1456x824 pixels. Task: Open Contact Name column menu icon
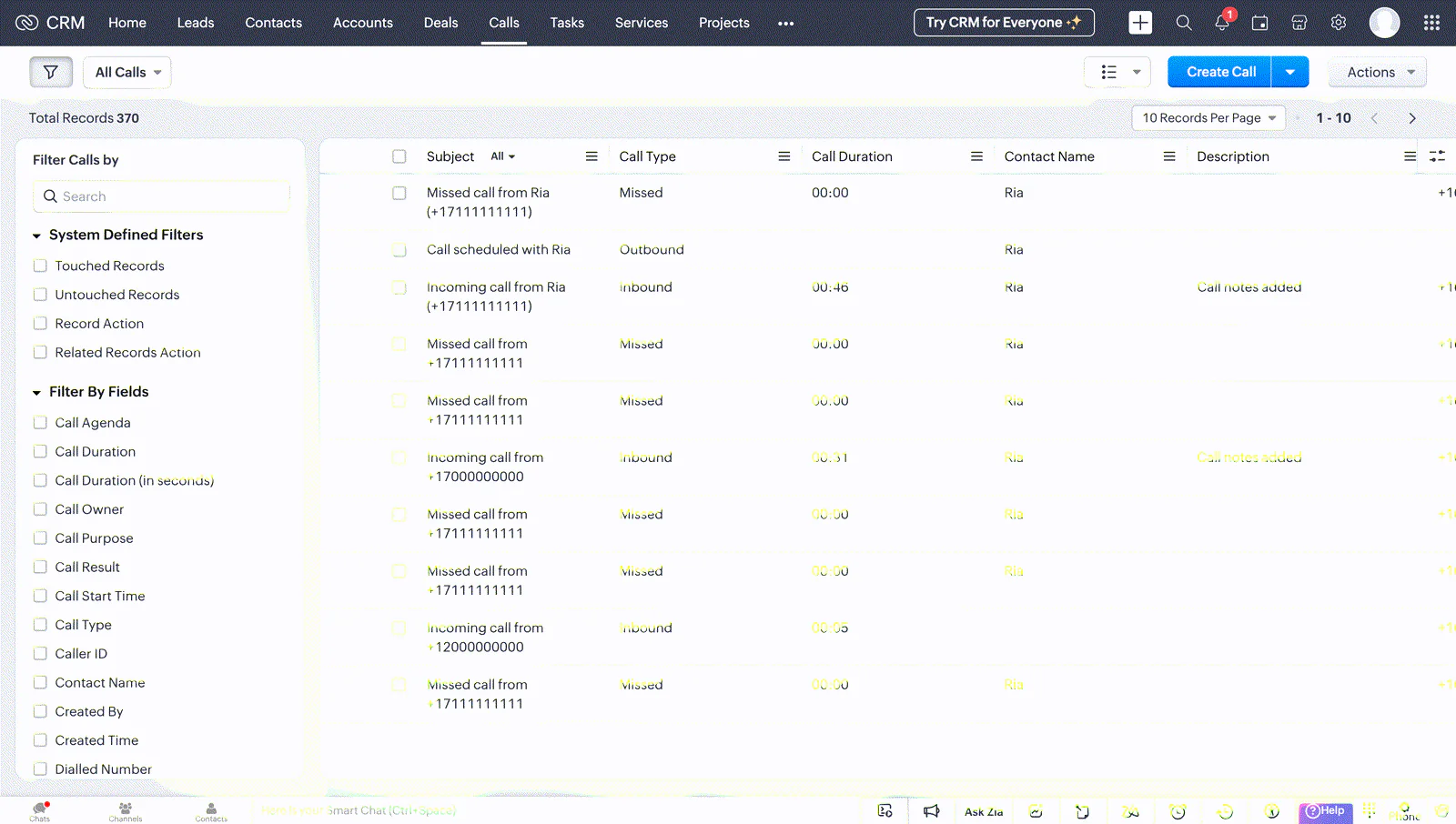[x=1169, y=156]
